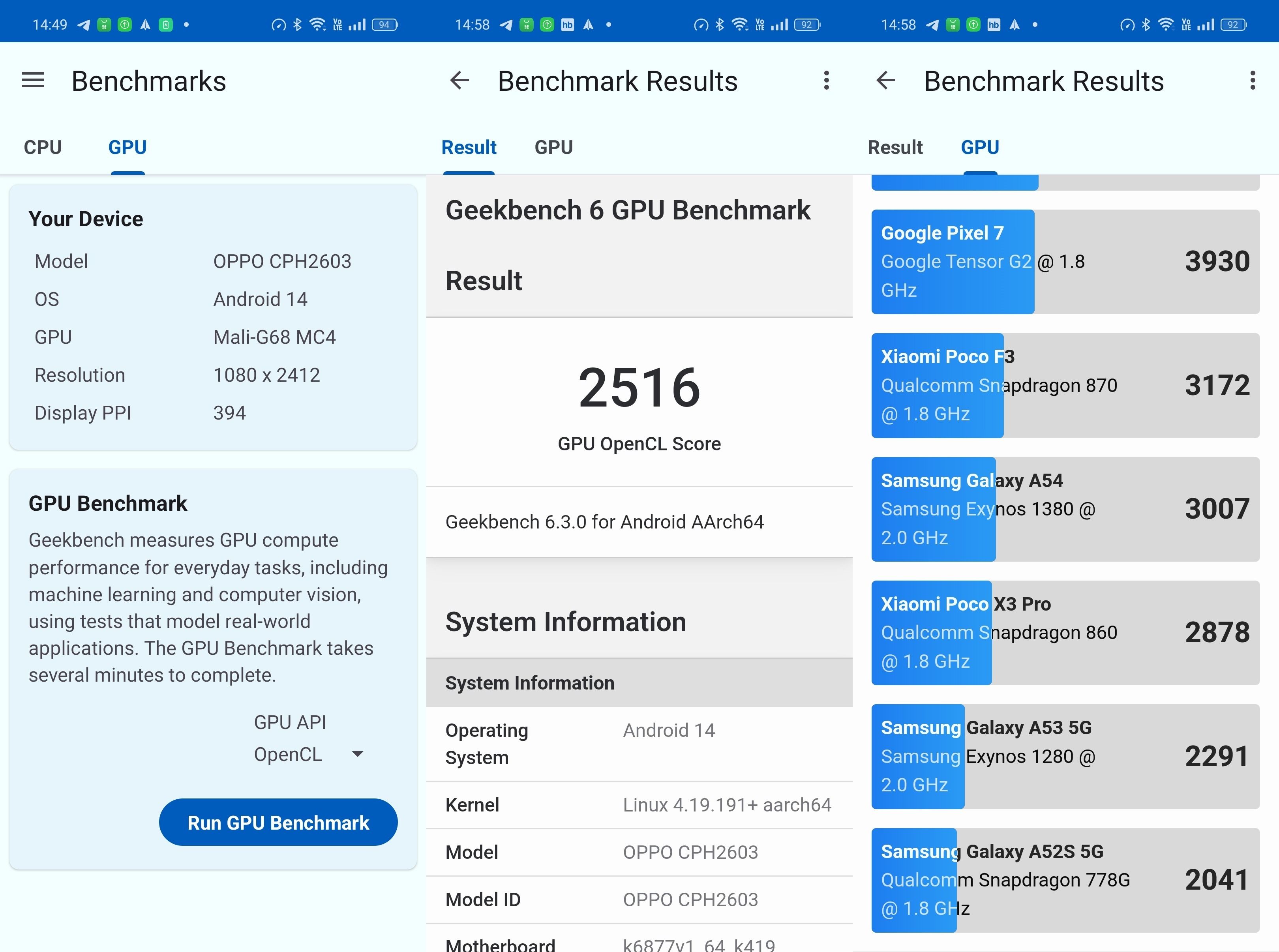Tap the Wi-Fi status icon on left screen

click(x=318, y=24)
